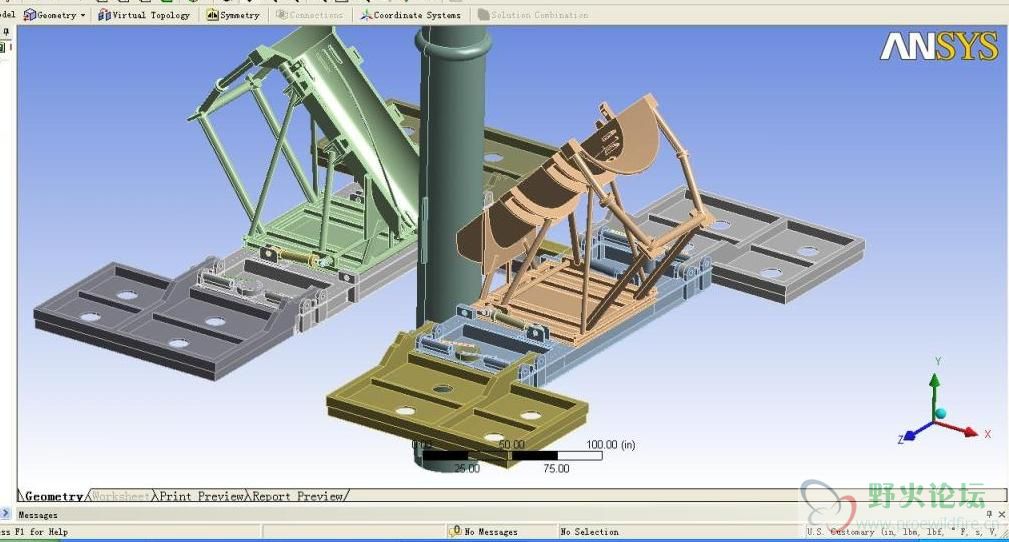Click the arrow button left of Messages
This screenshot has height=542, width=1009.
(x=5, y=514)
